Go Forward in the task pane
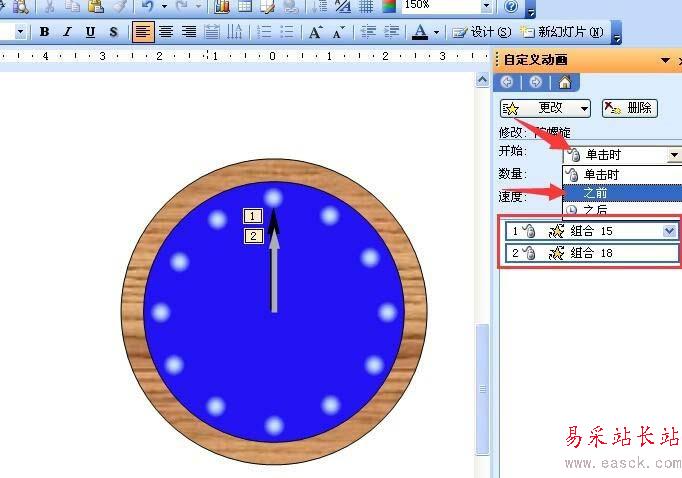This screenshot has height=478, width=682. coord(536,82)
